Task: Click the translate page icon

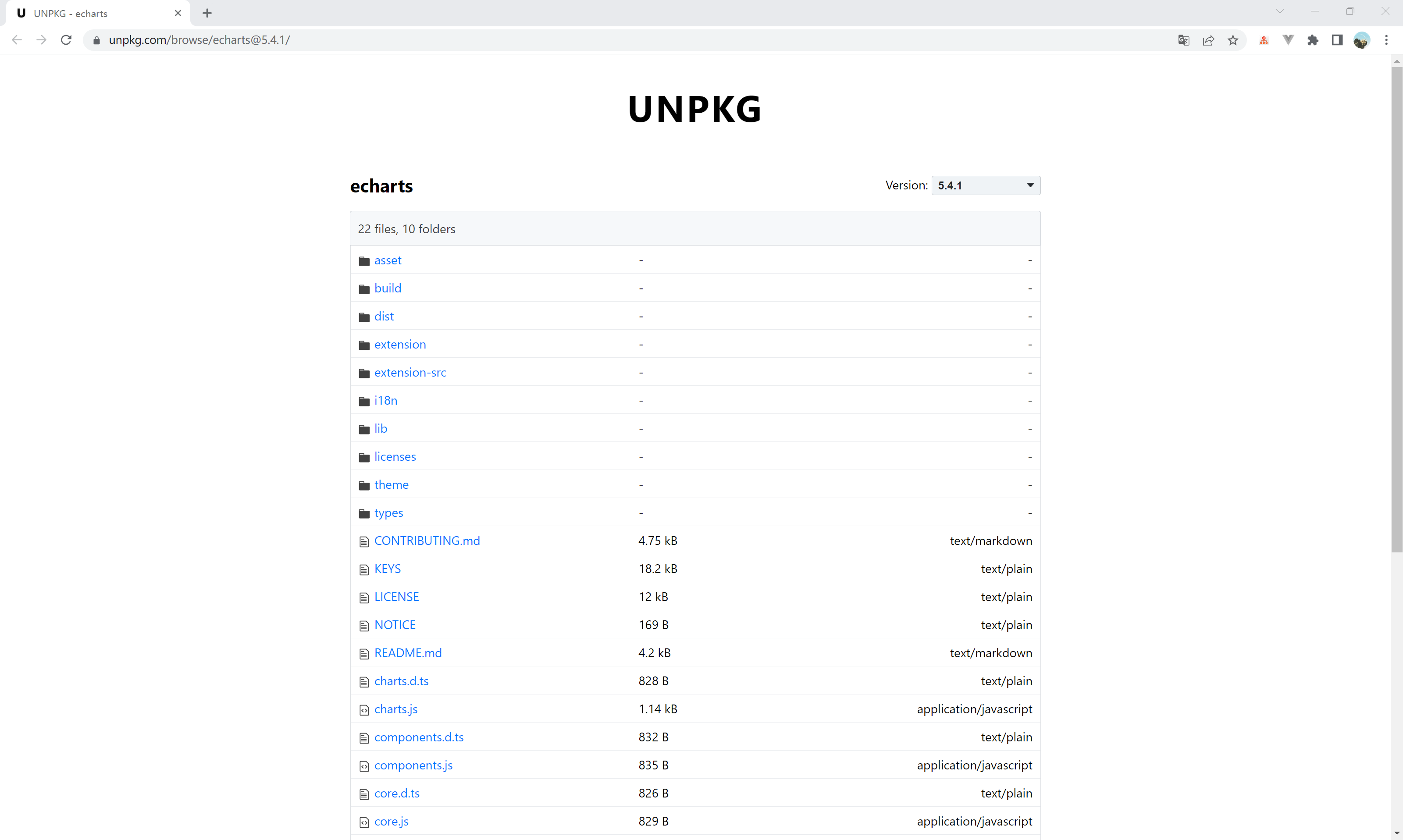Action: (1183, 40)
